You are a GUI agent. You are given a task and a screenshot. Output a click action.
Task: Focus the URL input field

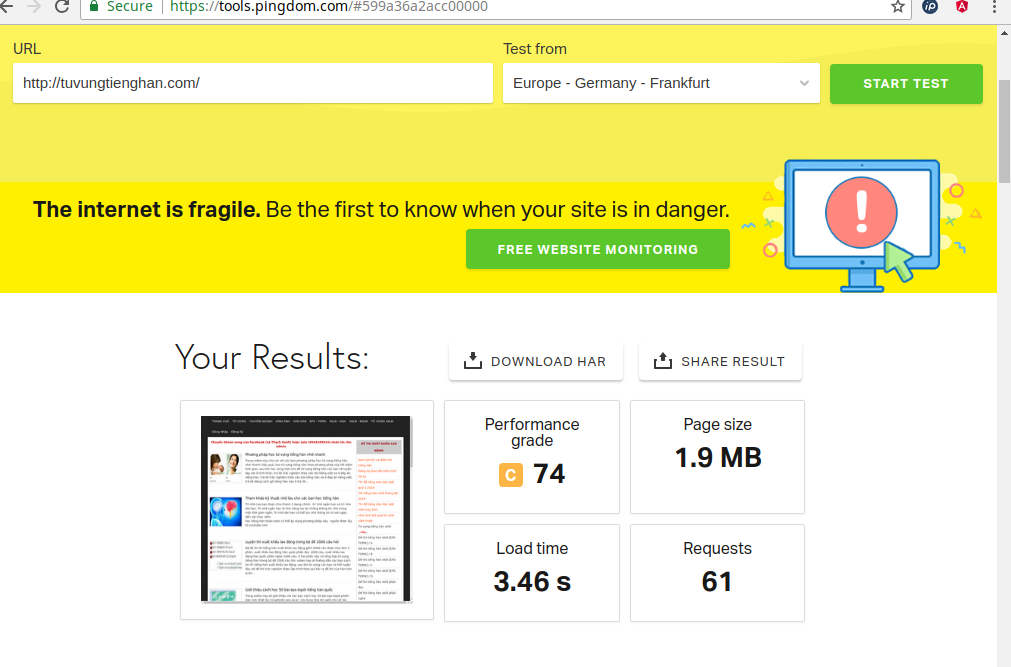(253, 83)
